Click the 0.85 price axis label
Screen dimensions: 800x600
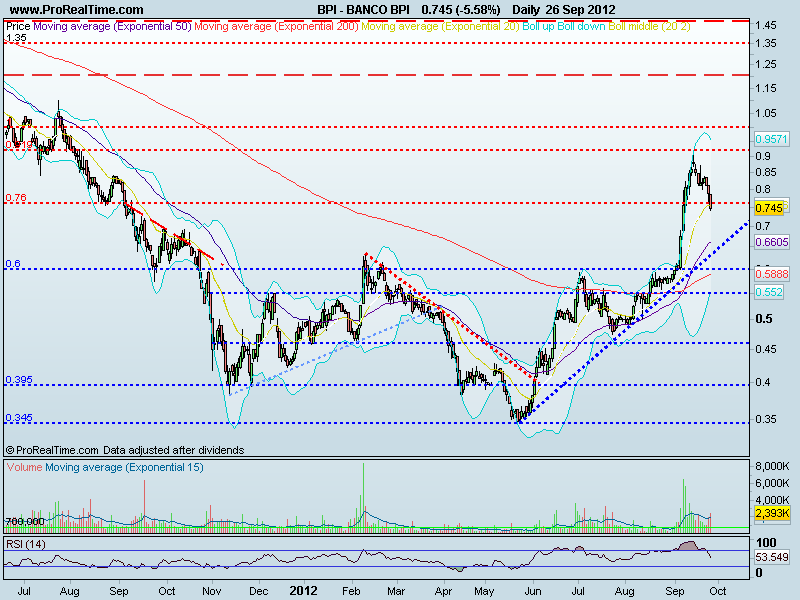[x=766, y=172]
